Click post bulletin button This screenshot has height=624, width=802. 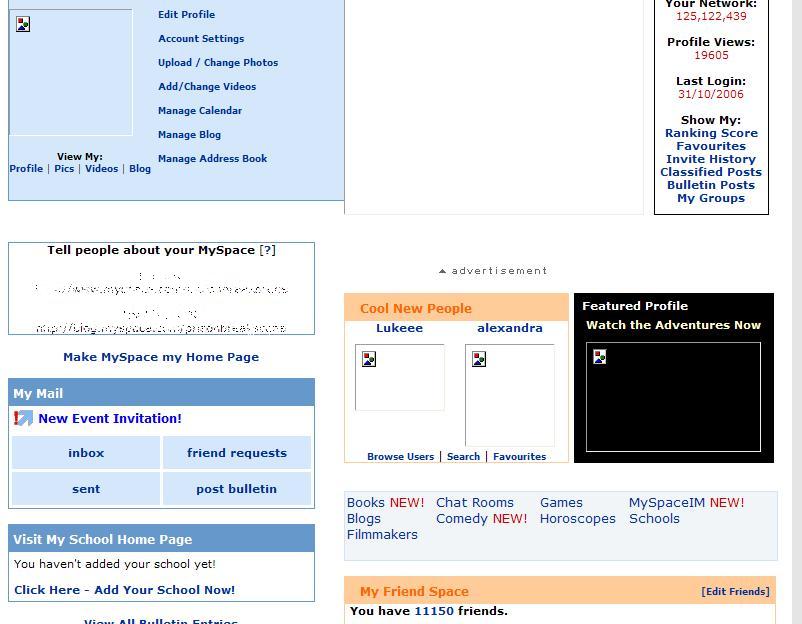click(237, 488)
